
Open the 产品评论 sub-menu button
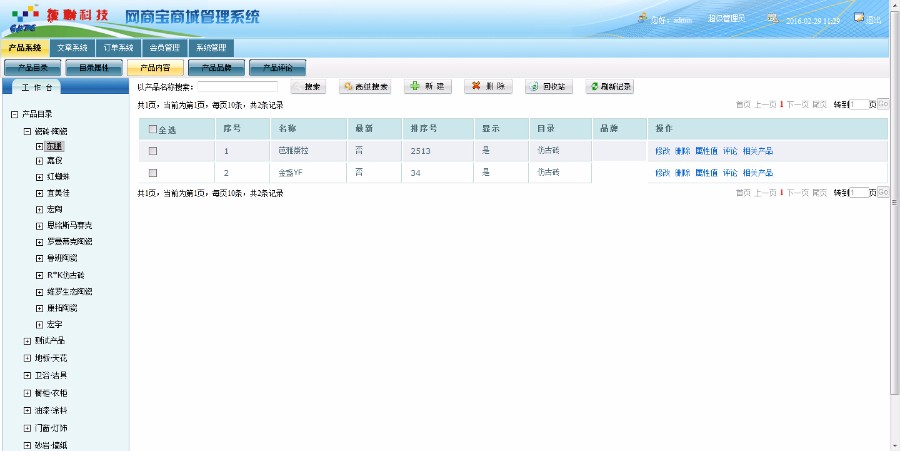tap(277, 68)
